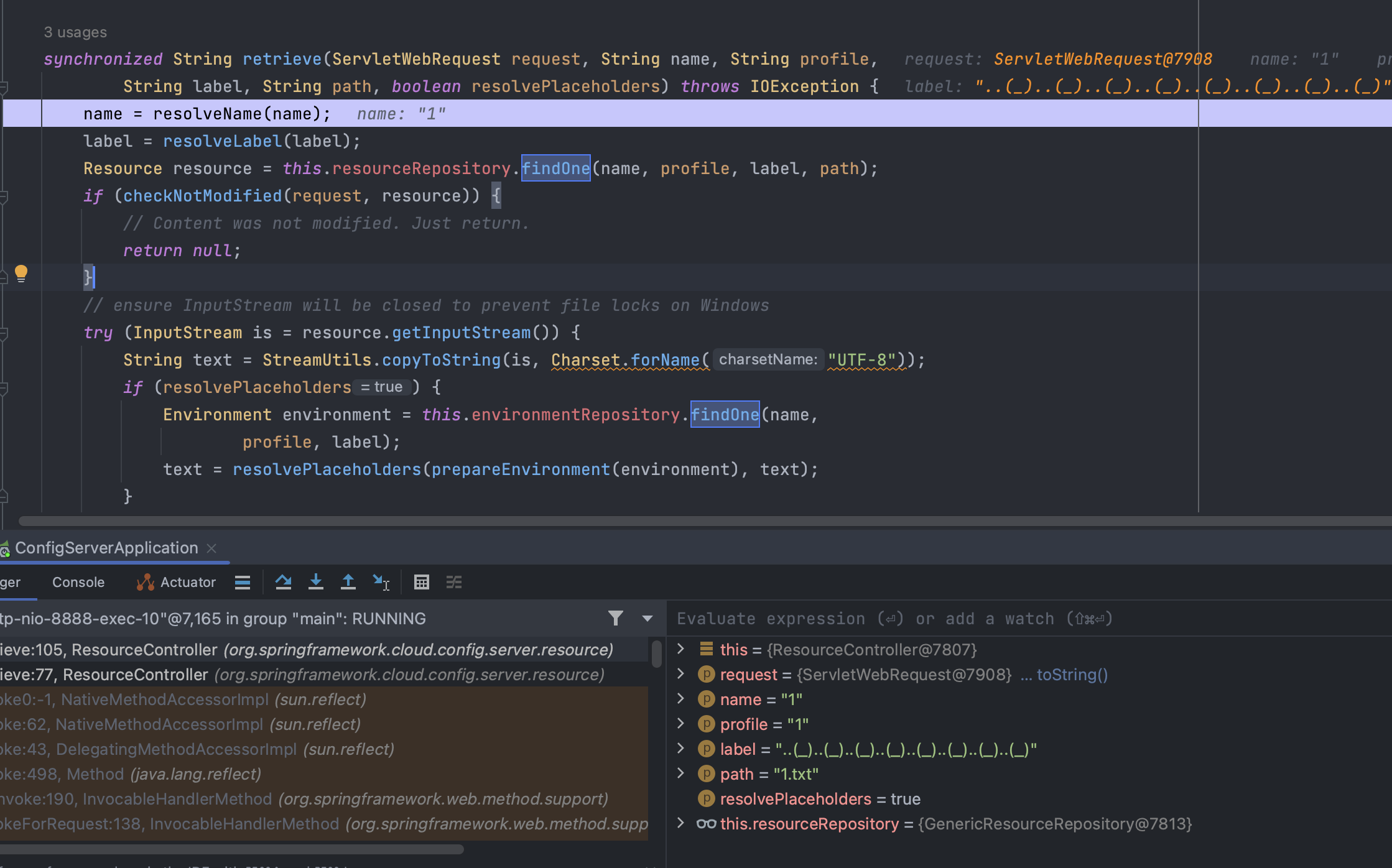The width and height of the screenshot is (1392, 868).
Task: Close the ConfigServerApplication debug tab
Action: pyautogui.click(x=211, y=548)
